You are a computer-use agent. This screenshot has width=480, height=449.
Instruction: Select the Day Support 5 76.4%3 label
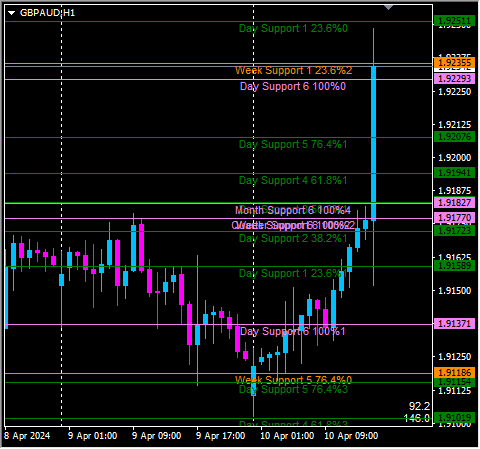pos(293,389)
